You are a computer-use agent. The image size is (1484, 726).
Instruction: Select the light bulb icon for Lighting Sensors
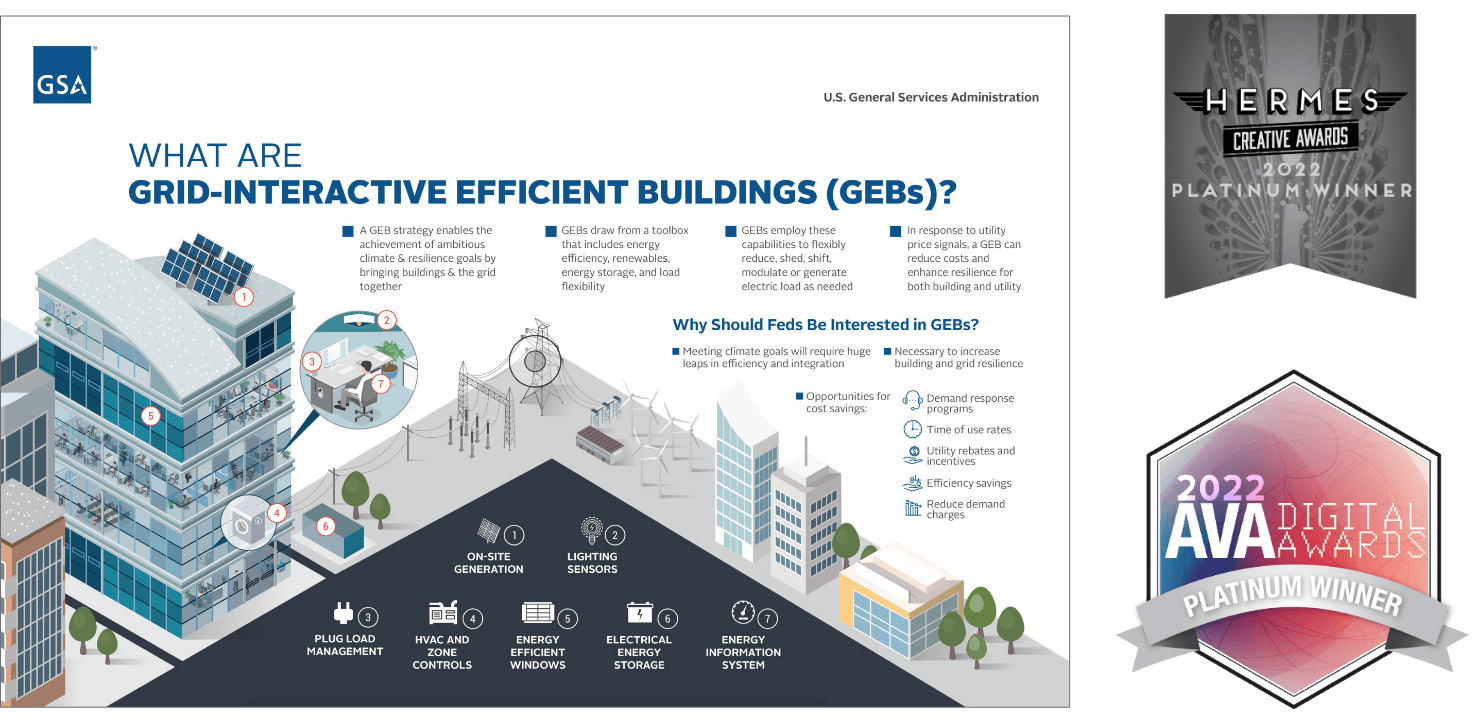click(591, 530)
